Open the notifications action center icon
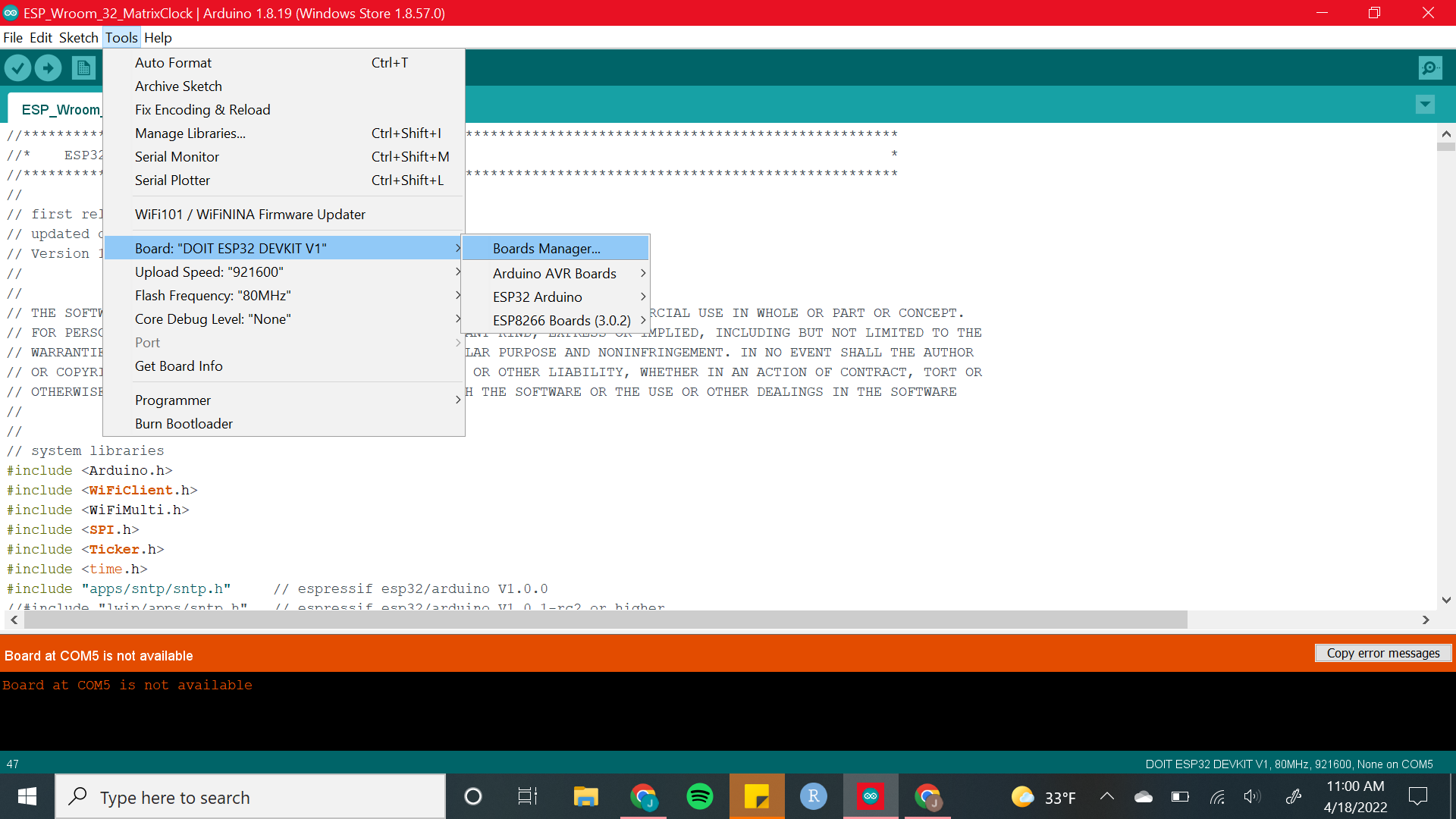Image resolution: width=1456 pixels, height=819 pixels. click(x=1417, y=796)
